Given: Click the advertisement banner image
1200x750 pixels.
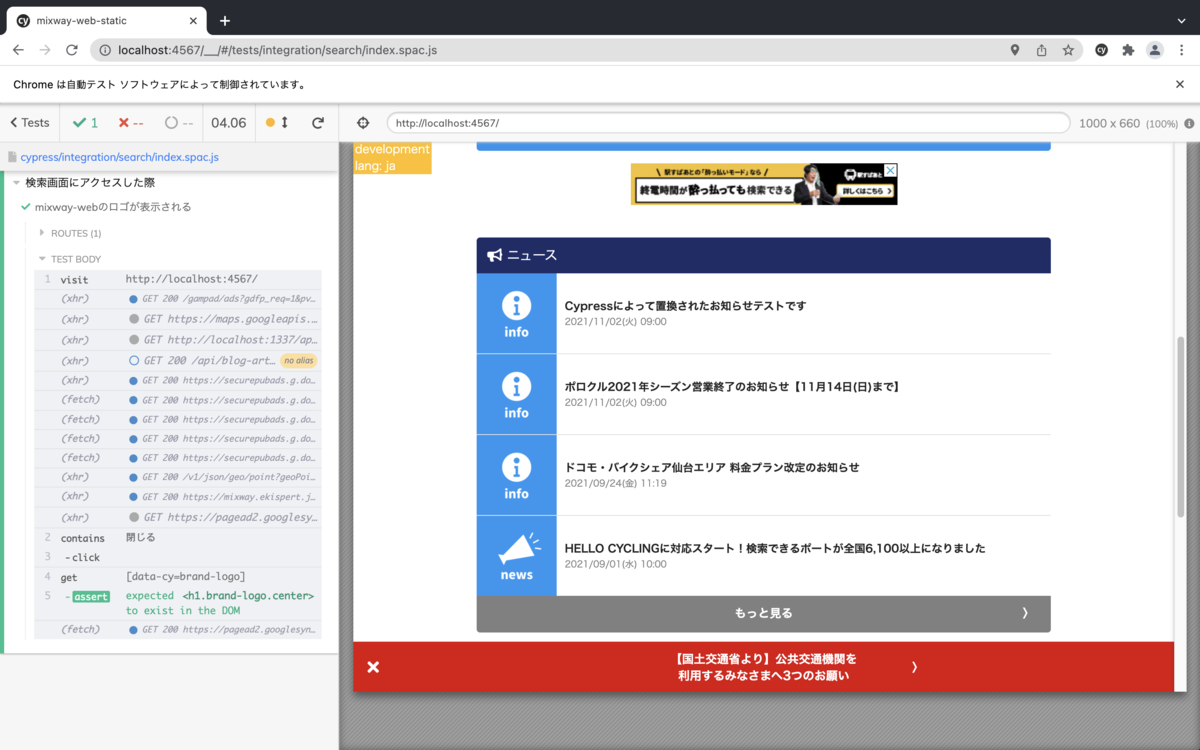Looking at the screenshot, I should 763,184.
